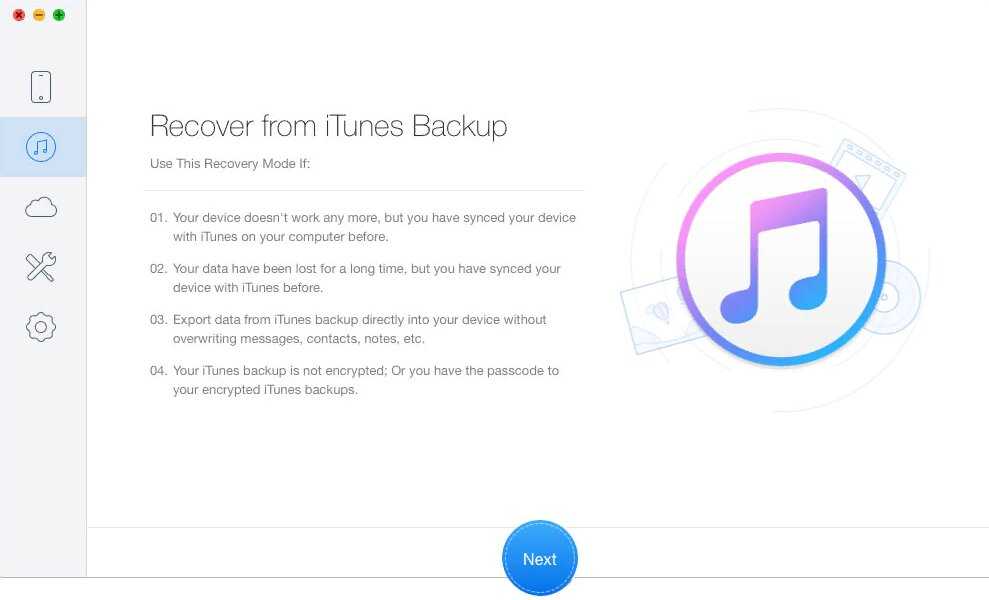Click instruction 03 about exporting data
Viewport: 989px width, 600px height.
348,329
